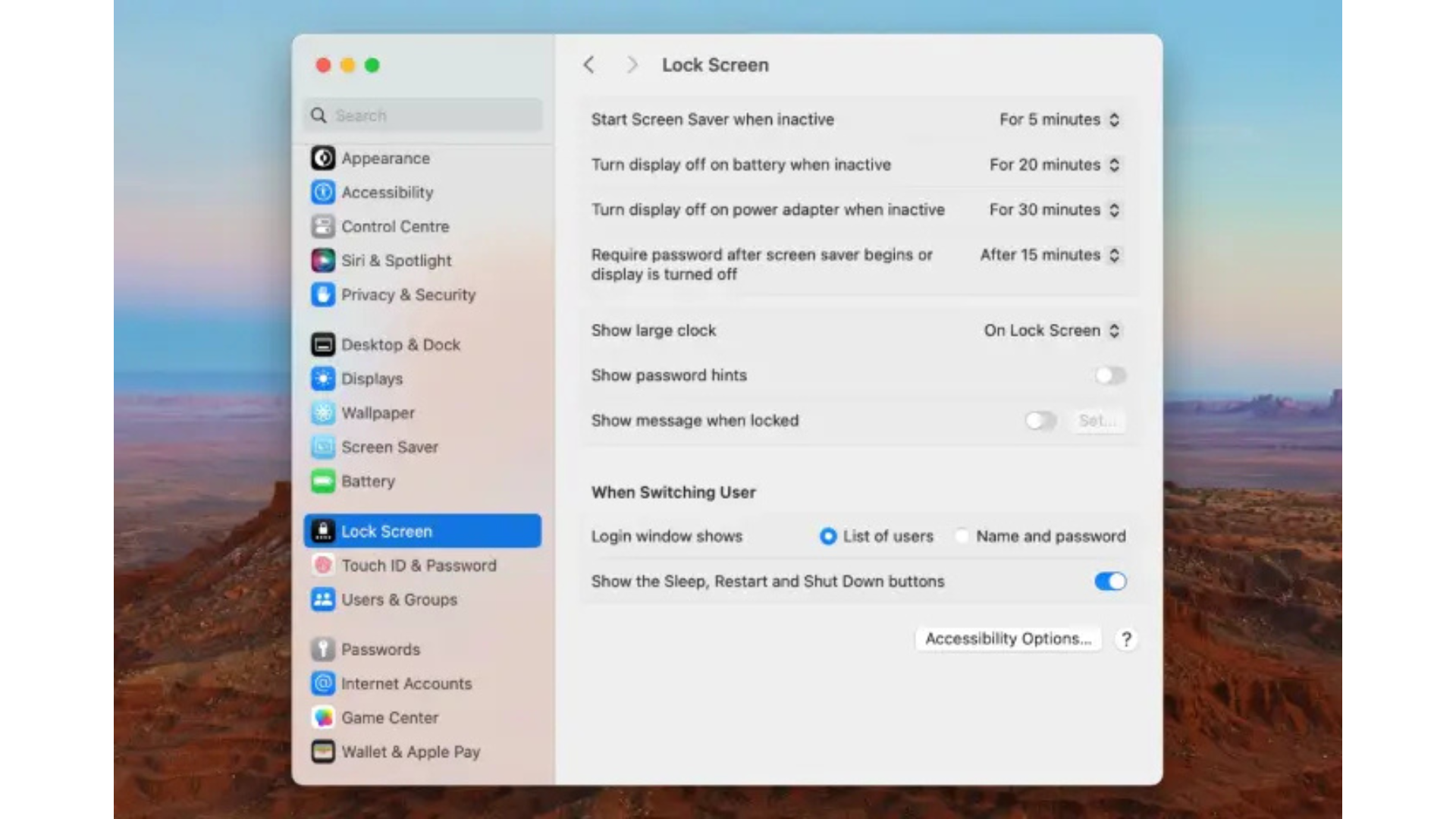1456x819 pixels.
Task: Click the Accessibility Options... button
Action: coord(1008,639)
